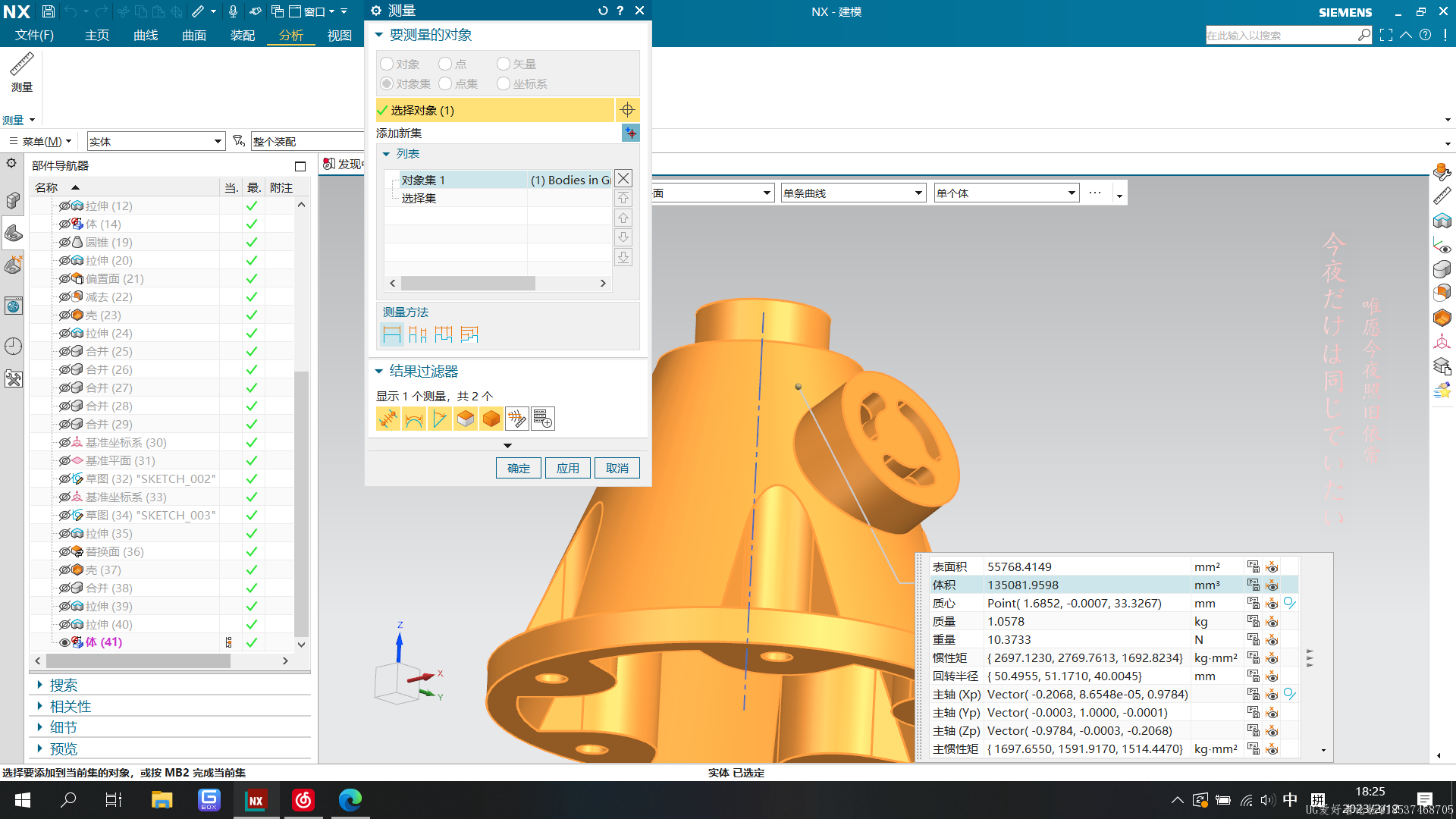This screenshot has height=819, width=1456.
Task: Toggle the curve length result filter icon
Action: pyautogui.click(x=414, y=419)
